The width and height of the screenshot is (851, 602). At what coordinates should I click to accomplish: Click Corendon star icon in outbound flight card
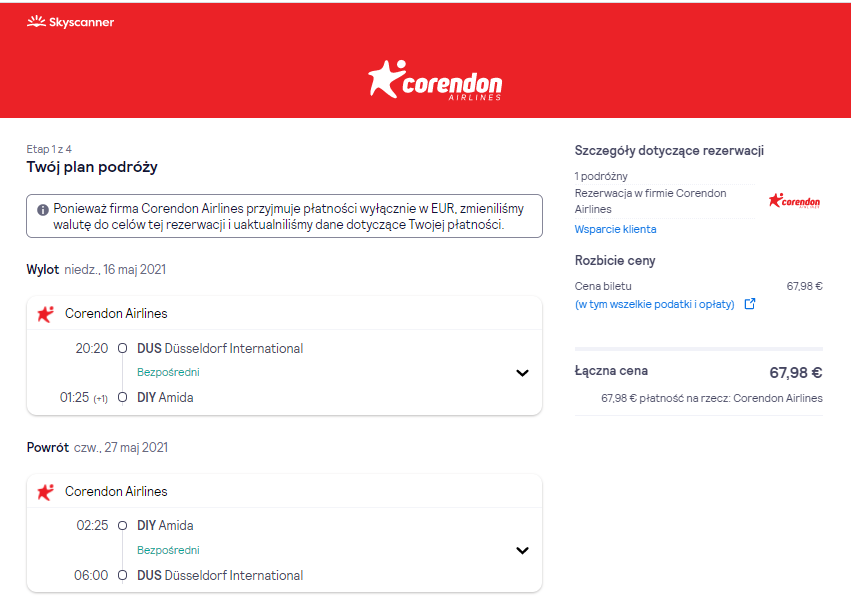pyautogui.click(x=46, y=314)
